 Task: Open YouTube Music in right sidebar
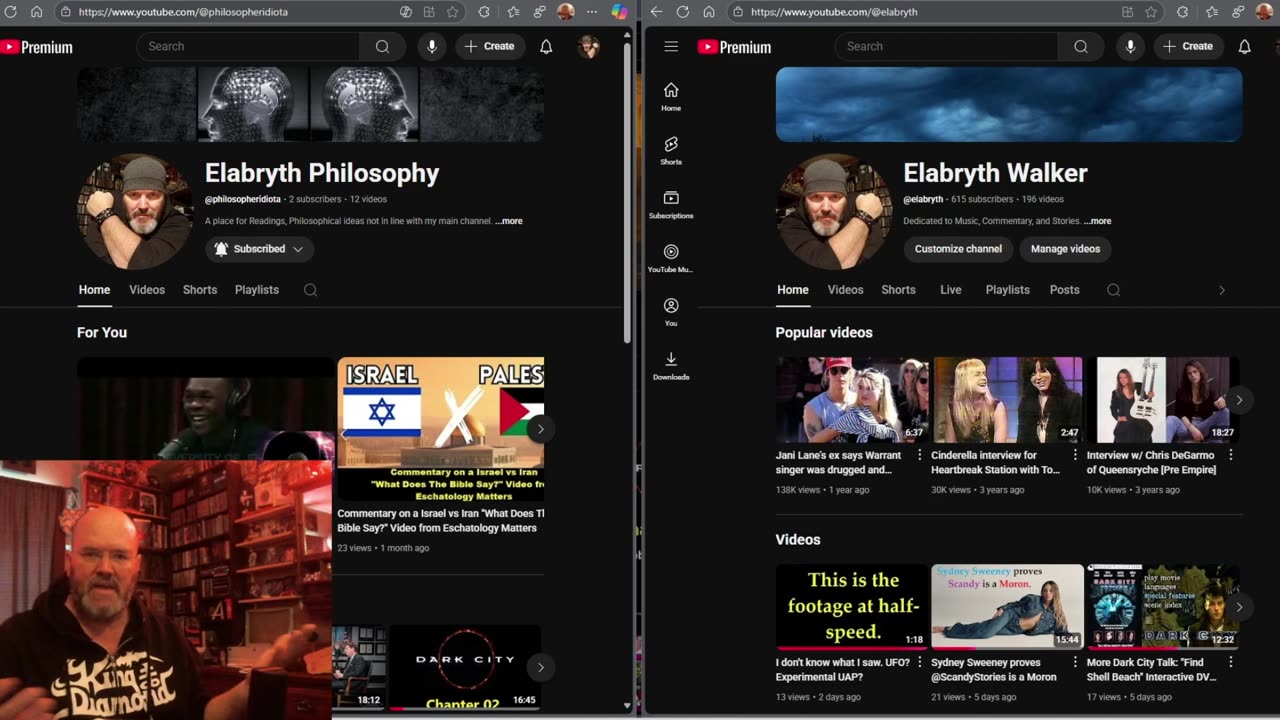tap(671, 259)
